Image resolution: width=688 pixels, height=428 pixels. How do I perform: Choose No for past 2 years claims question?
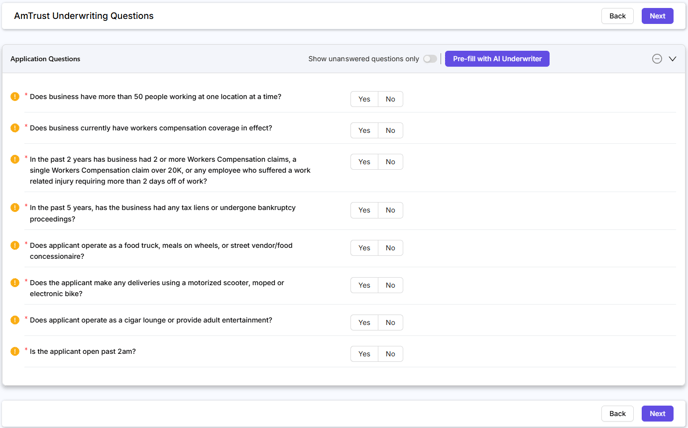(391, 162)
